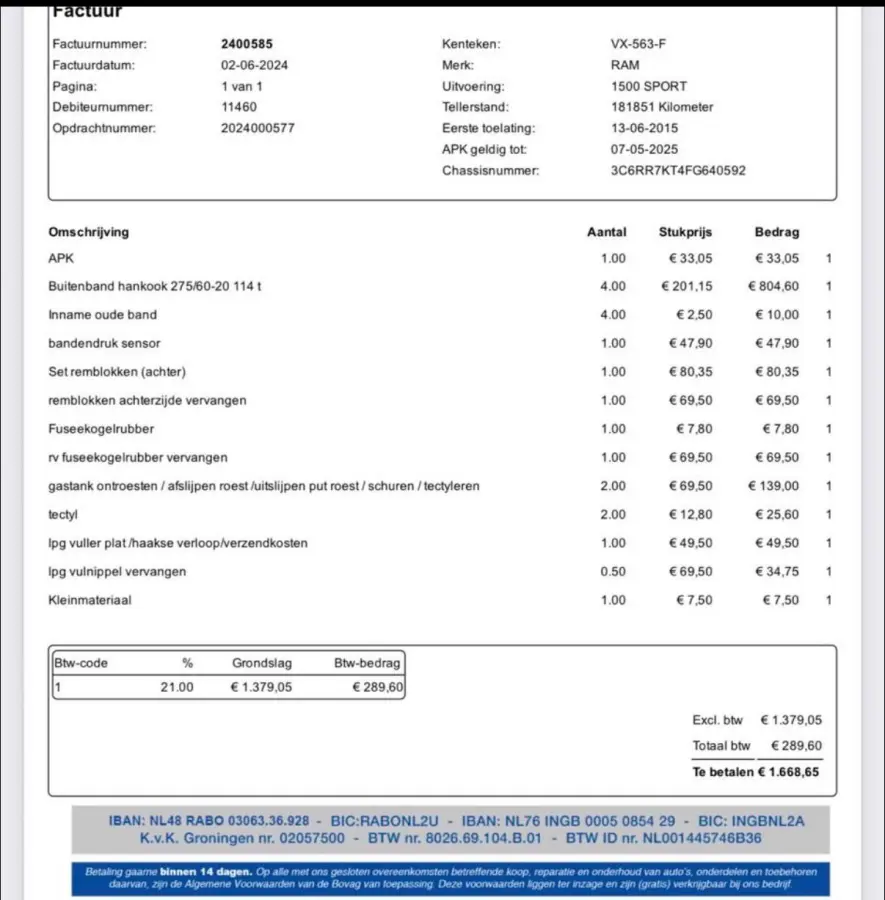
Task: Click the 'APK' line item description
Action: coord(61,259)
